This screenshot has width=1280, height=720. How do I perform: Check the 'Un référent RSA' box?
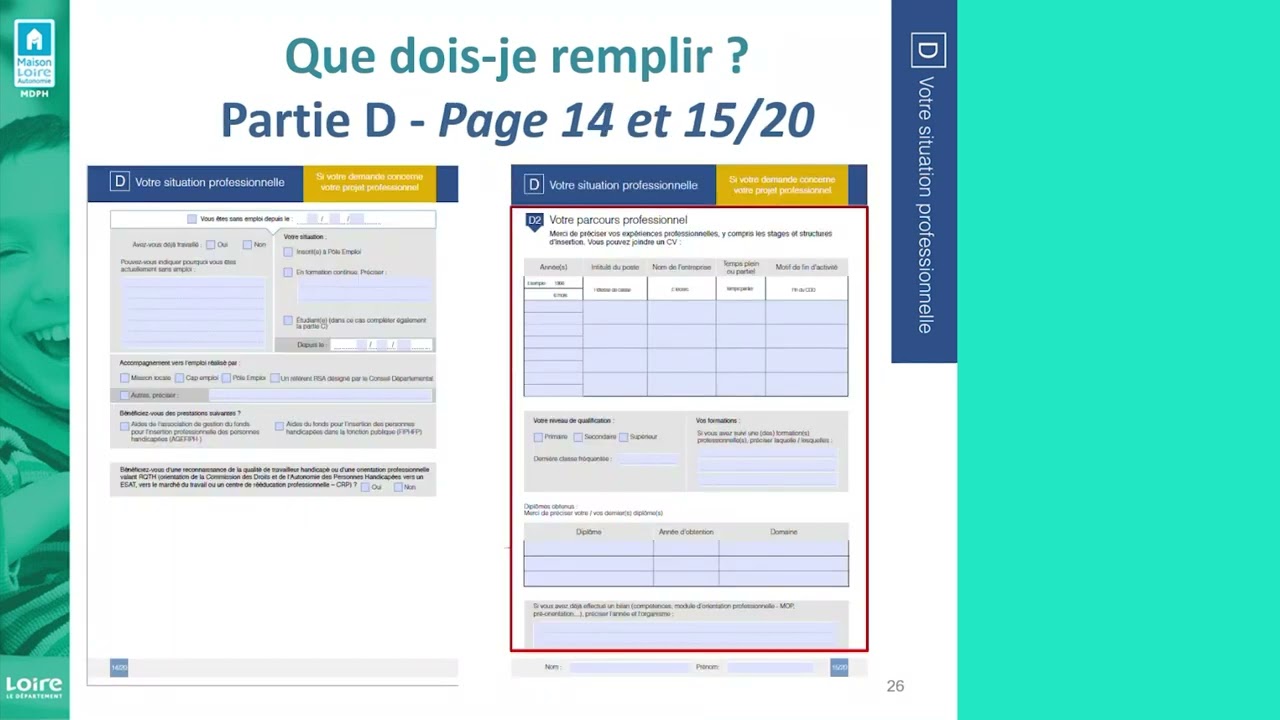[x=274, y=378]
